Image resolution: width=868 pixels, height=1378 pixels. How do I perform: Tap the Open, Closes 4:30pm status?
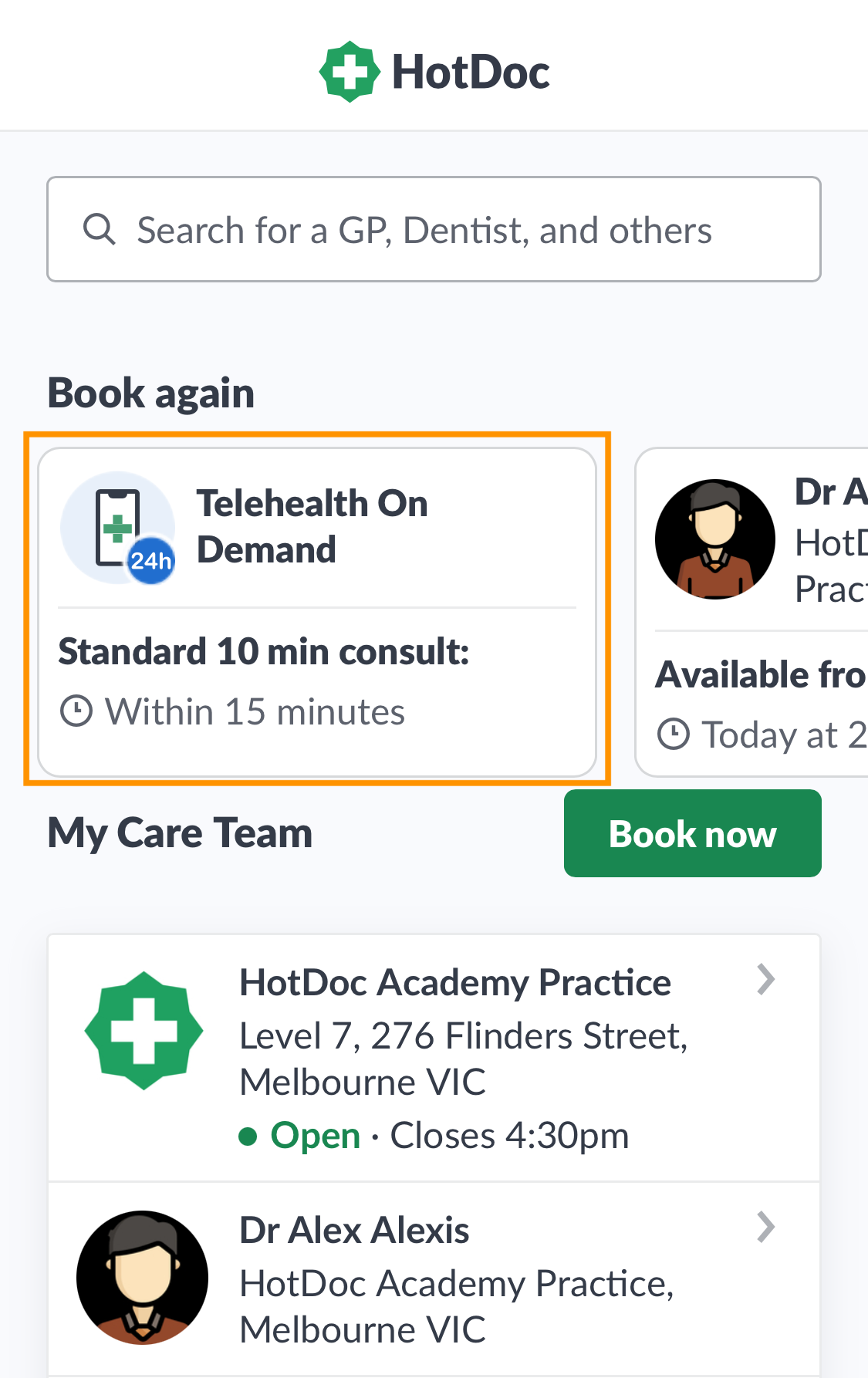(x=434, y=1136)
